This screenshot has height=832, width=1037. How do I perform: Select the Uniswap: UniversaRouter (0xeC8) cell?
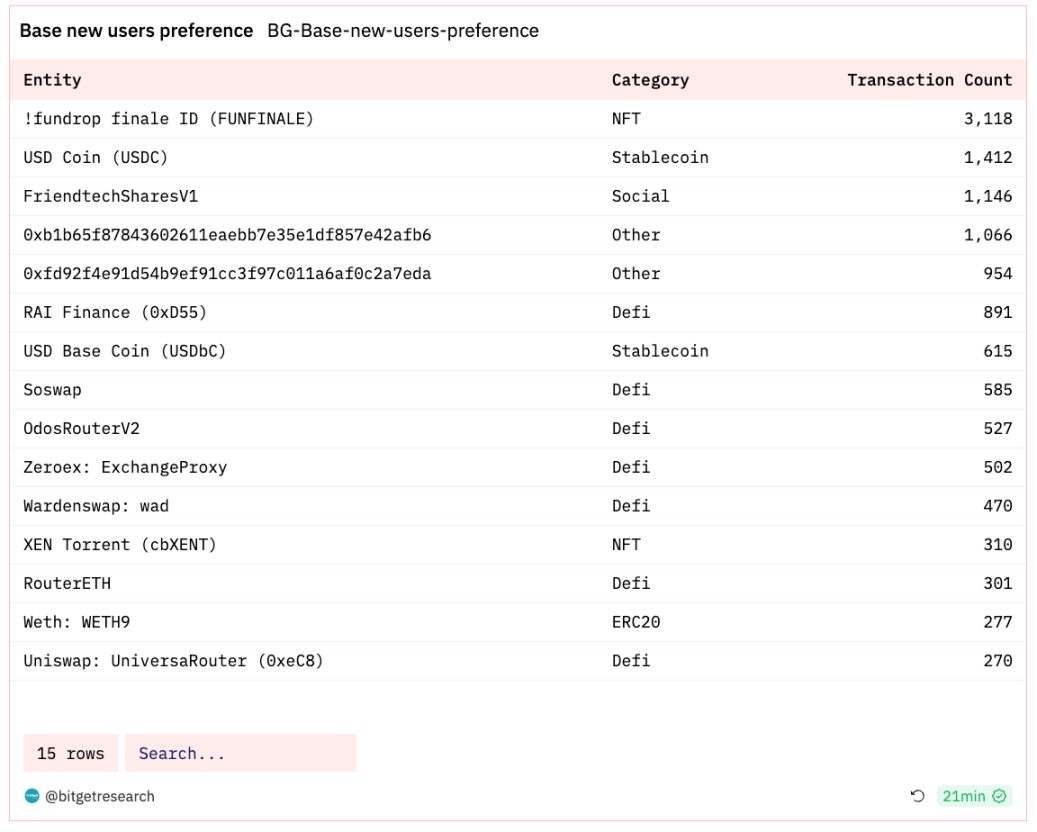173,661
